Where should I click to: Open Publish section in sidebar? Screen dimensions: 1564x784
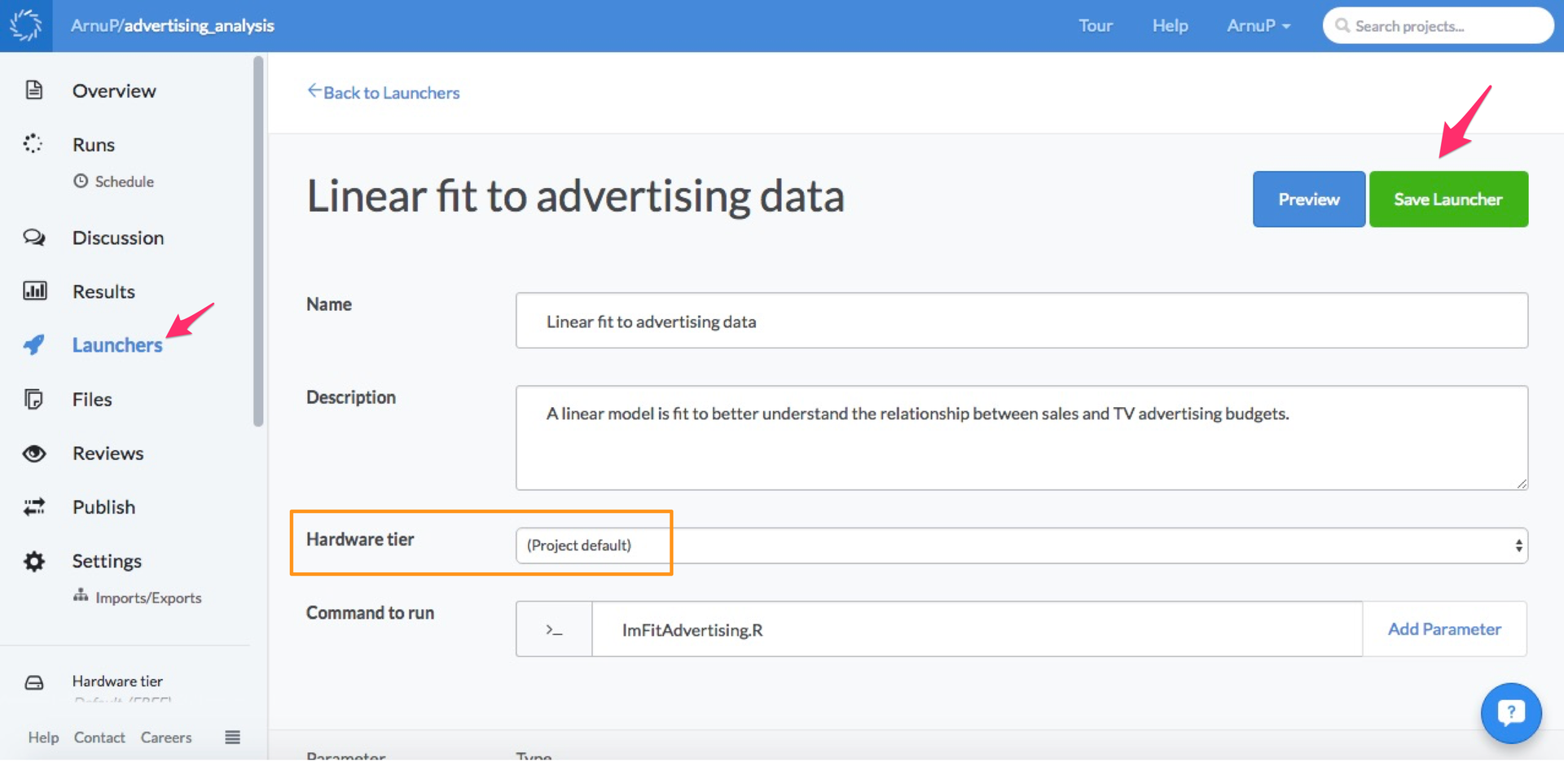coord(103,507)
